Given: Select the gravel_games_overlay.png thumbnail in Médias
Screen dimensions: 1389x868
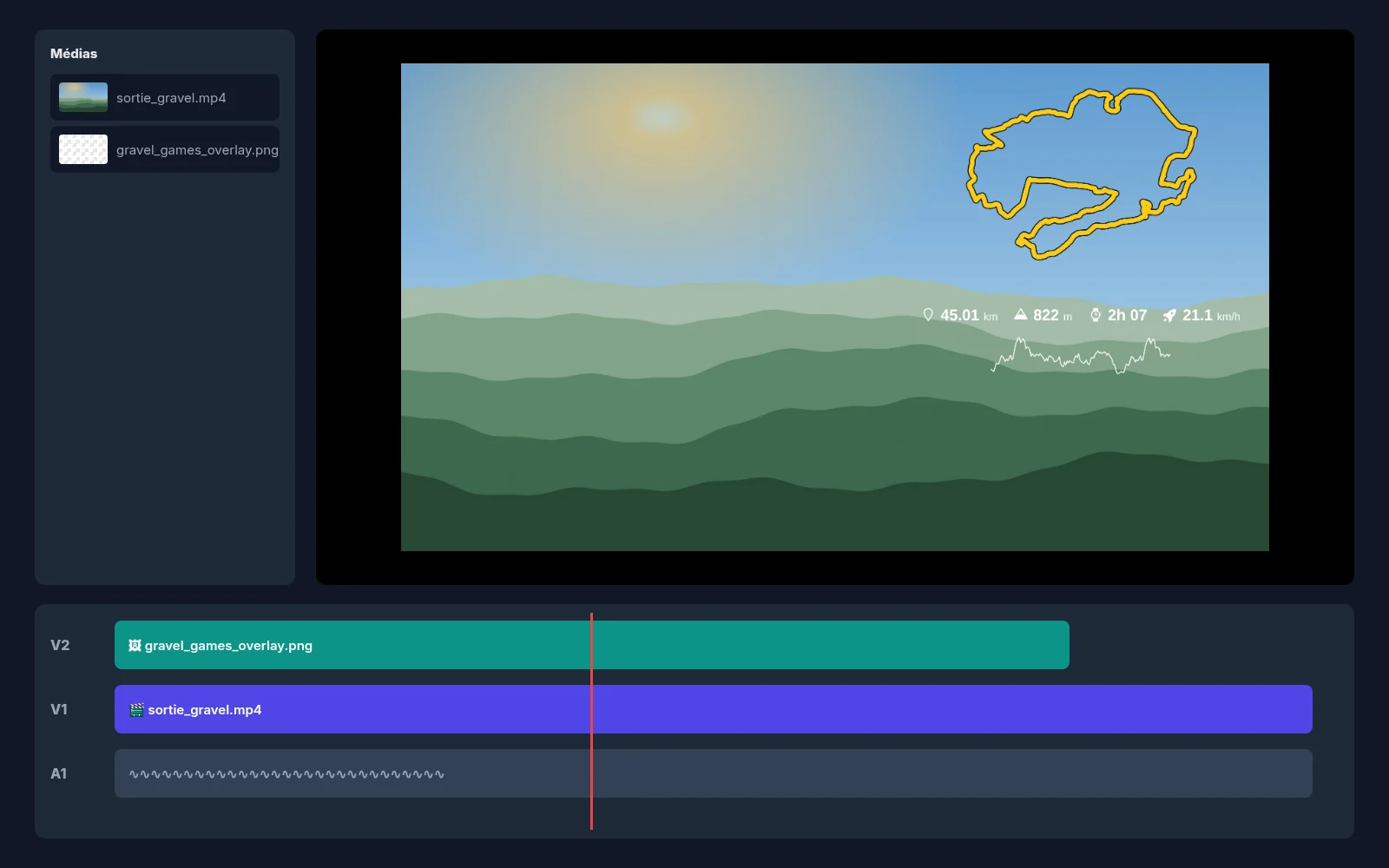Looking at the screenshot, I should pos(83,149).
